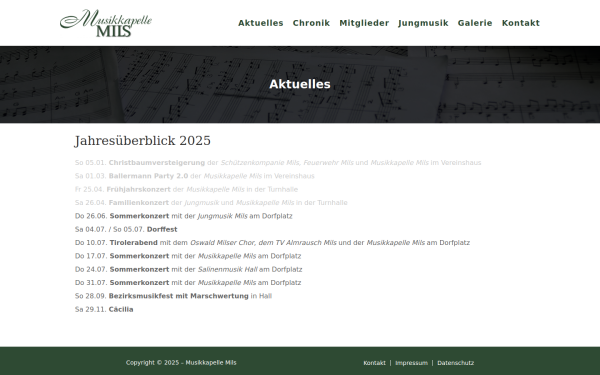The width and height of the screenshot is (600, 375).
Task: Click the Cäcilia event entry
Action: [104, 310]
